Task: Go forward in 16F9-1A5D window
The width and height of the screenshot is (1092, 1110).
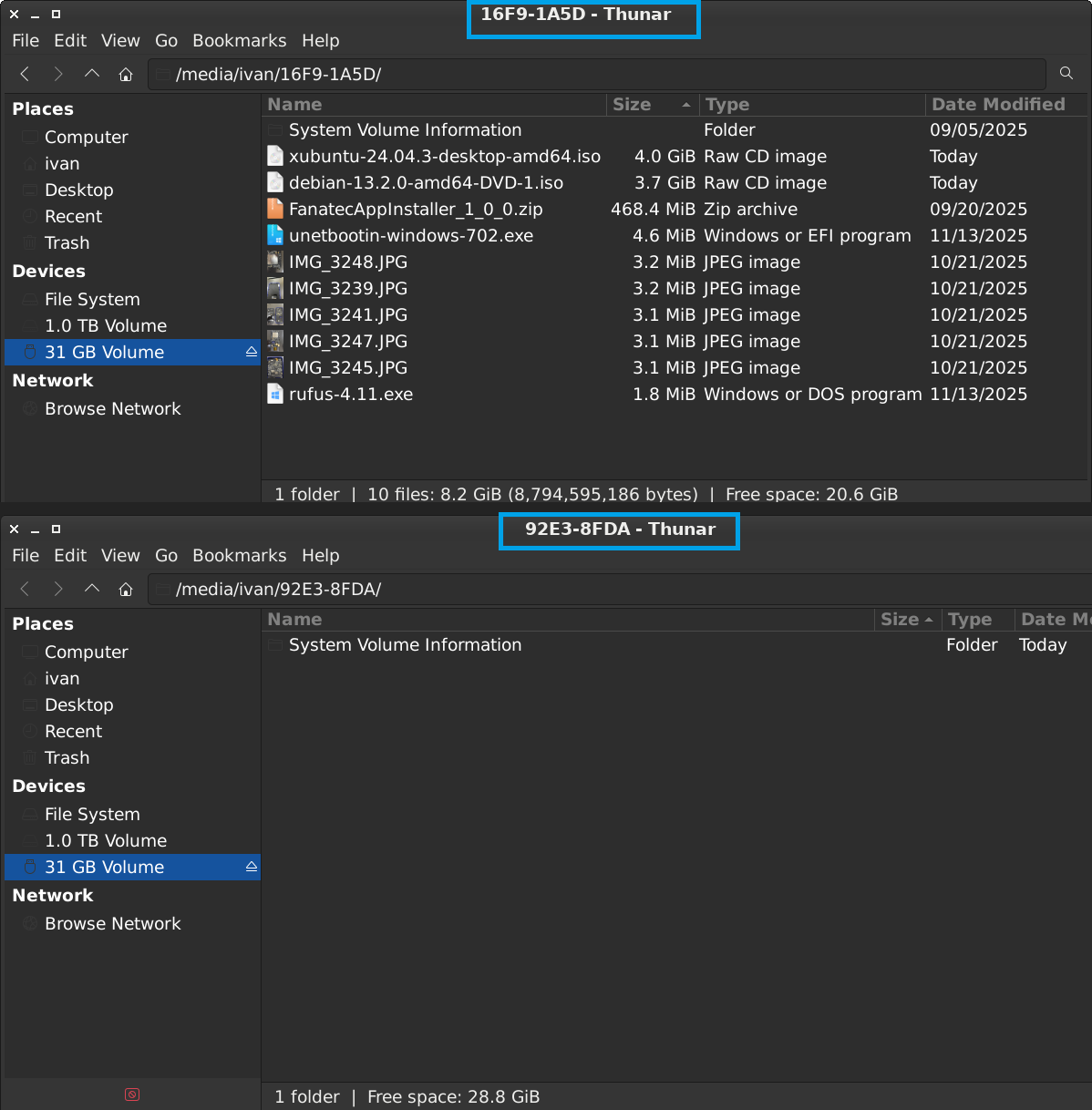Action: (58, 74)
